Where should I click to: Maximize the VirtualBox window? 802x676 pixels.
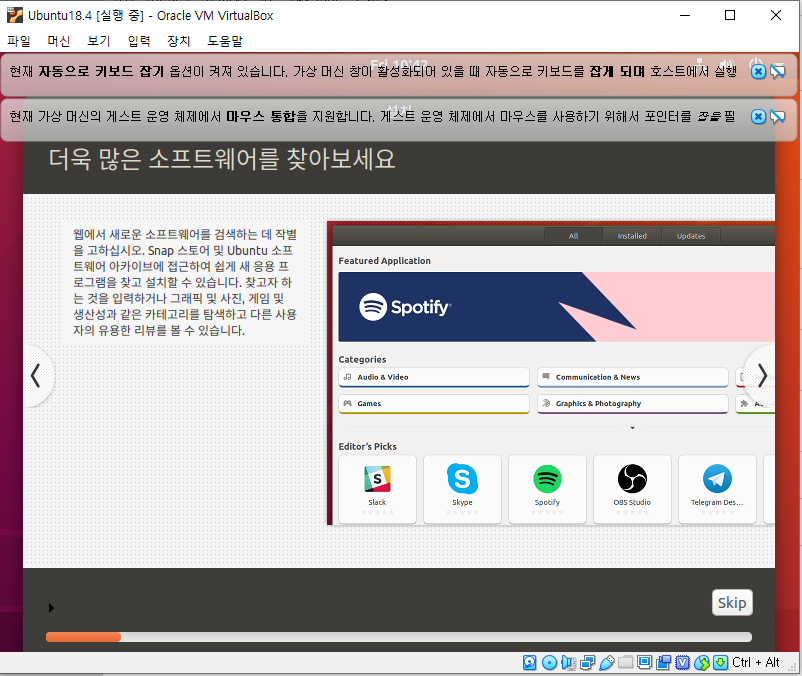(x=730, y=15)
